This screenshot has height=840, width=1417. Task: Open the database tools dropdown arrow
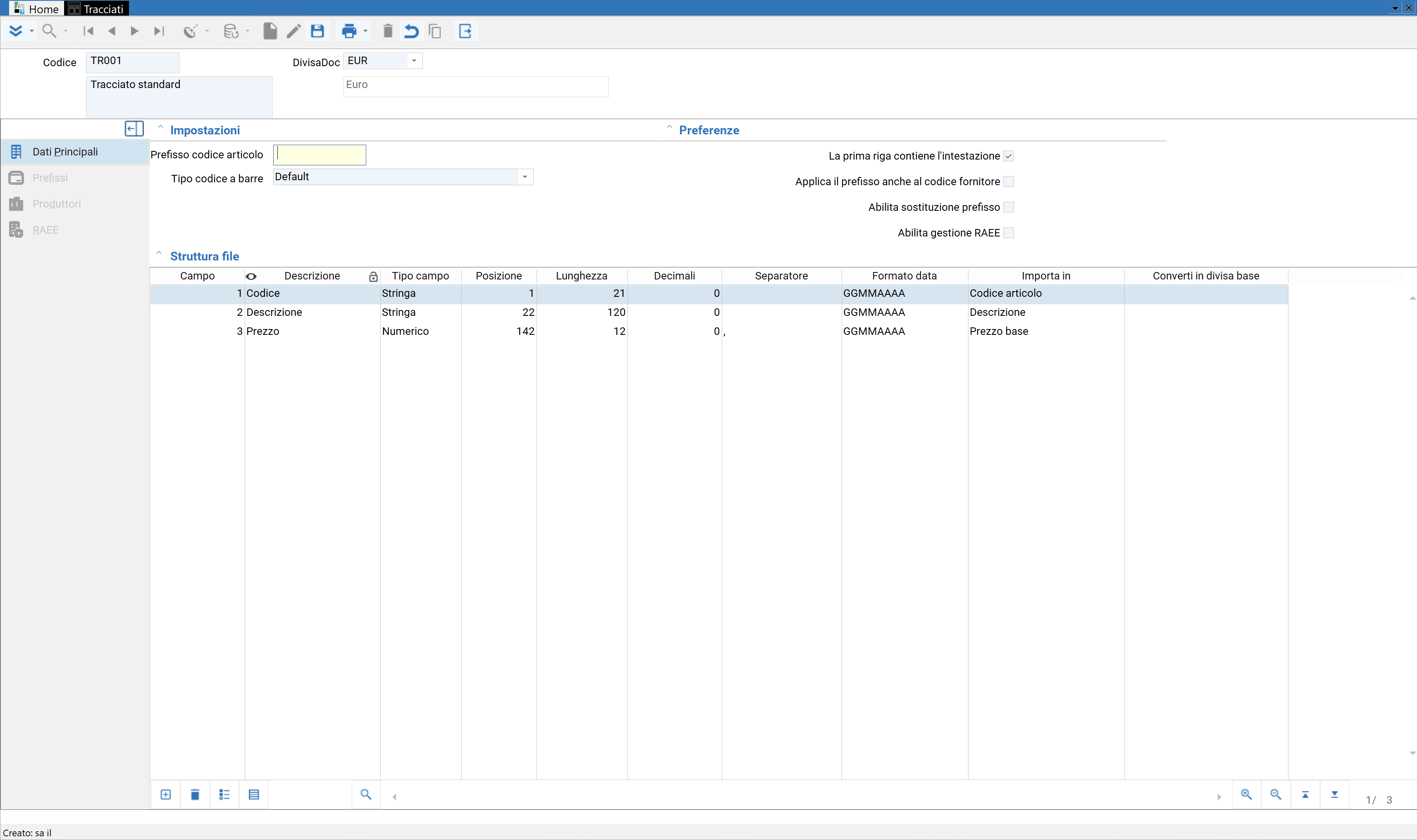247,31
